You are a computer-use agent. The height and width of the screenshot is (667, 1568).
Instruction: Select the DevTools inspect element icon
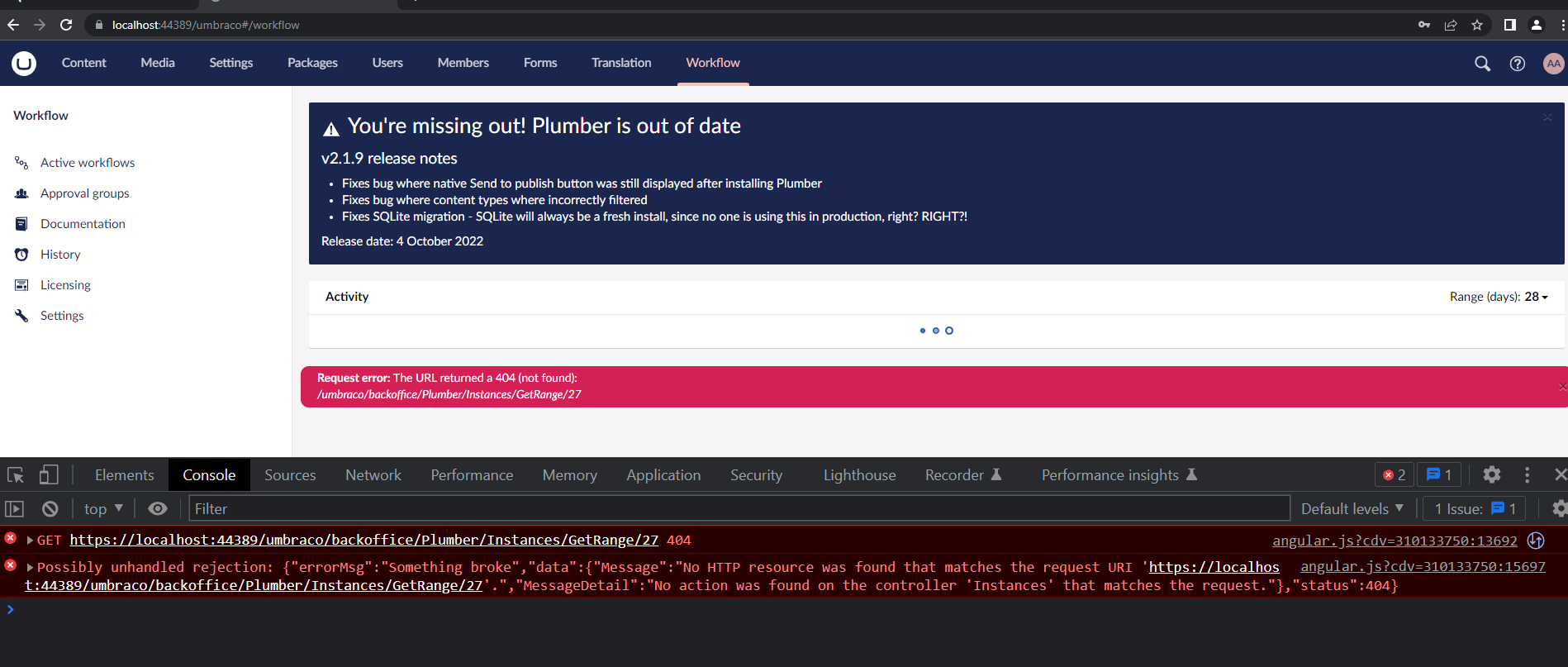point(16,475)
